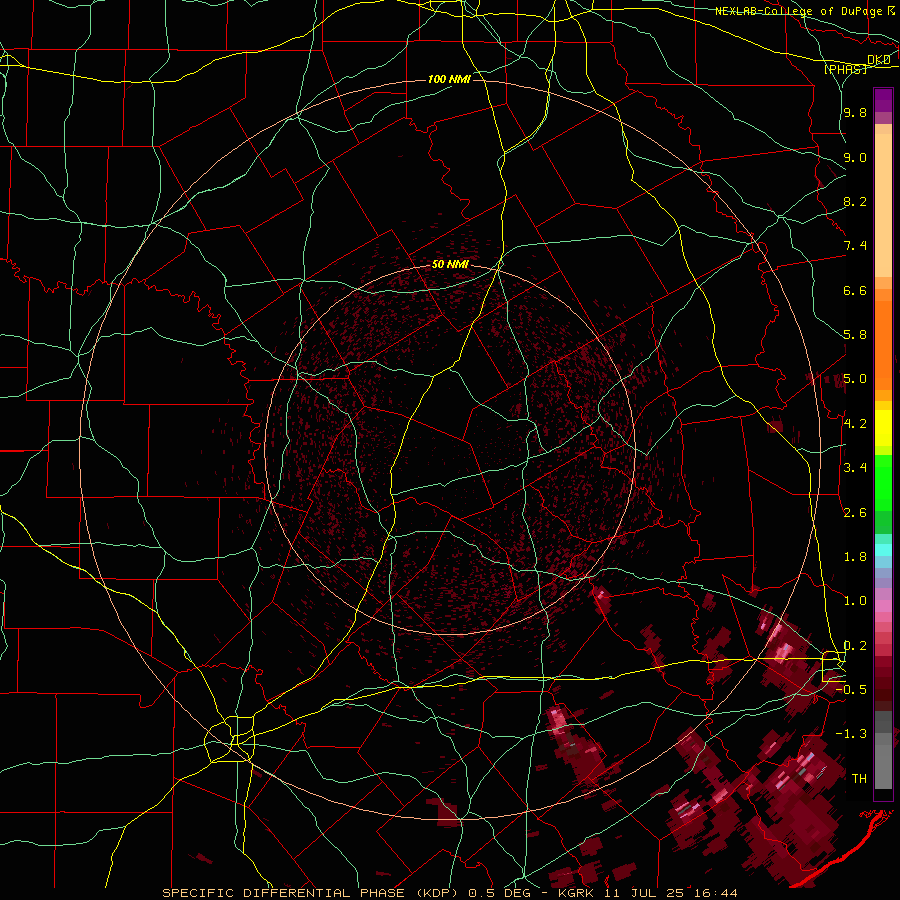Click the 9.0 value on the color scale
900x900 pixels.
pos(855,157)
